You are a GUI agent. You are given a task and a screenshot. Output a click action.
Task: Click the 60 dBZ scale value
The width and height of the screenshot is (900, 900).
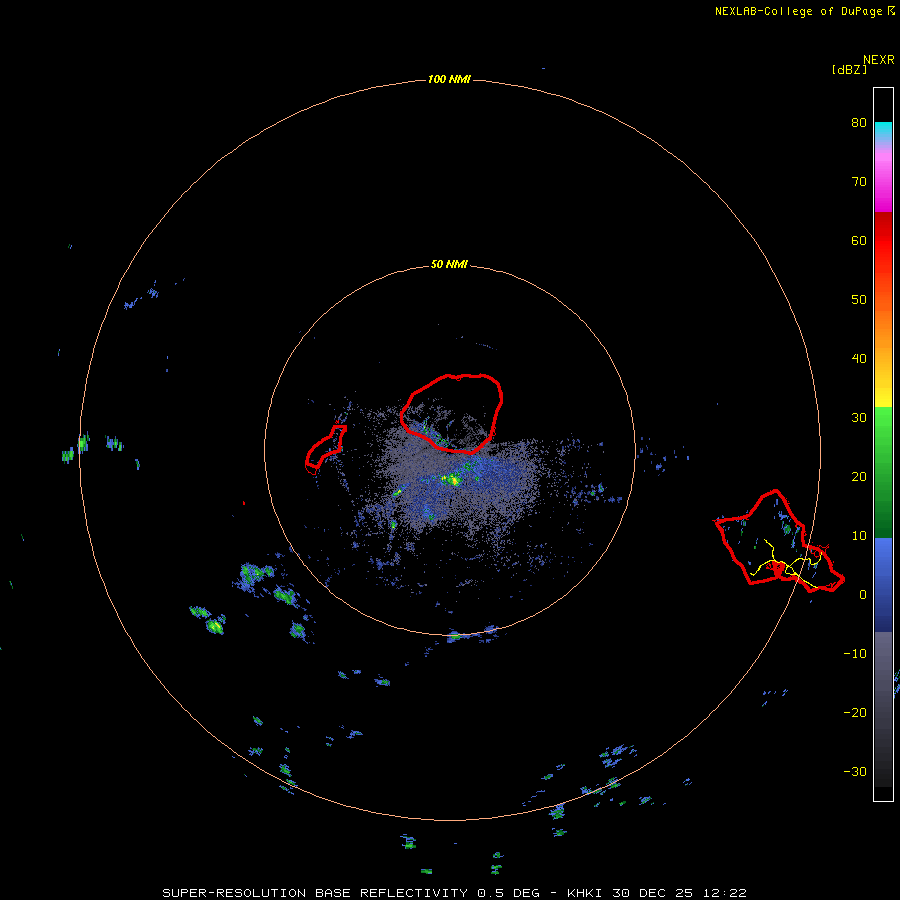[859, 241]
